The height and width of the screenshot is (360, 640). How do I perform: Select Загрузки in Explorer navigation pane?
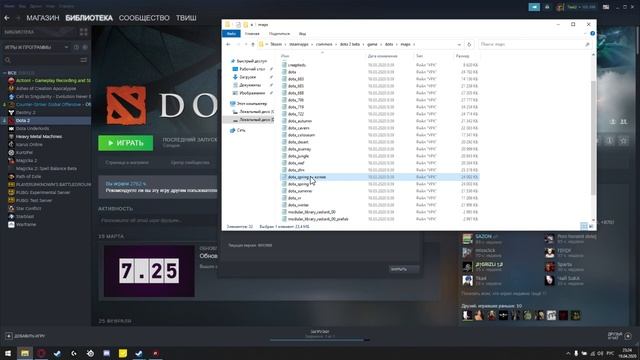247,77
